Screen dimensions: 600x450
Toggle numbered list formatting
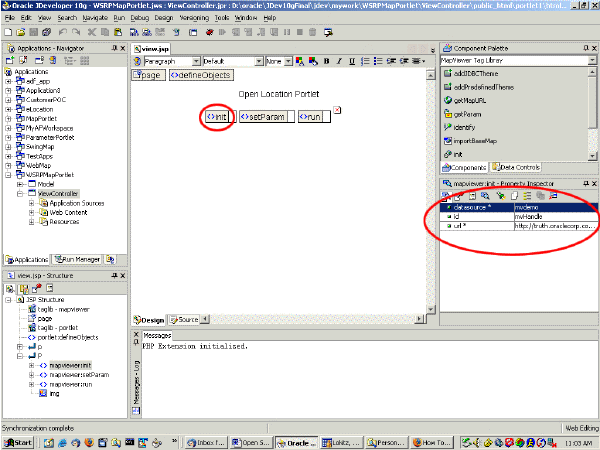pos(365,61)
